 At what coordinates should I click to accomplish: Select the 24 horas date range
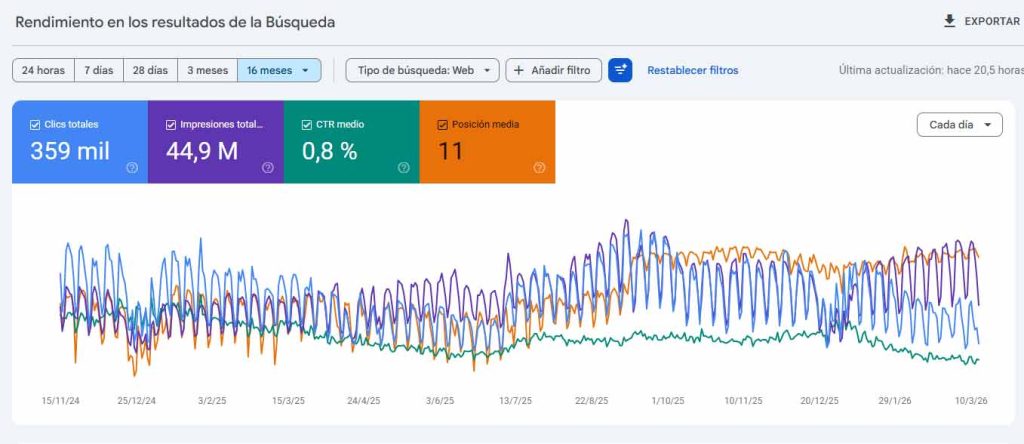tap(43, 70)
